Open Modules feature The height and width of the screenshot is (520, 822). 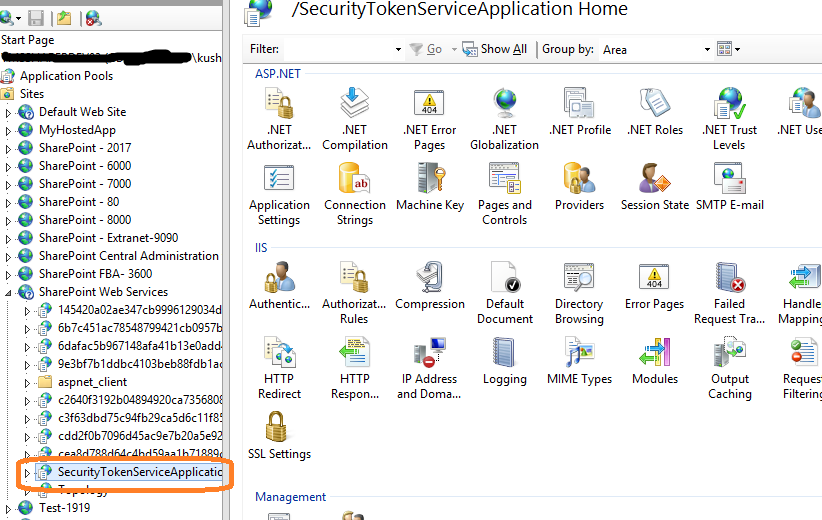tap(655, 361)
